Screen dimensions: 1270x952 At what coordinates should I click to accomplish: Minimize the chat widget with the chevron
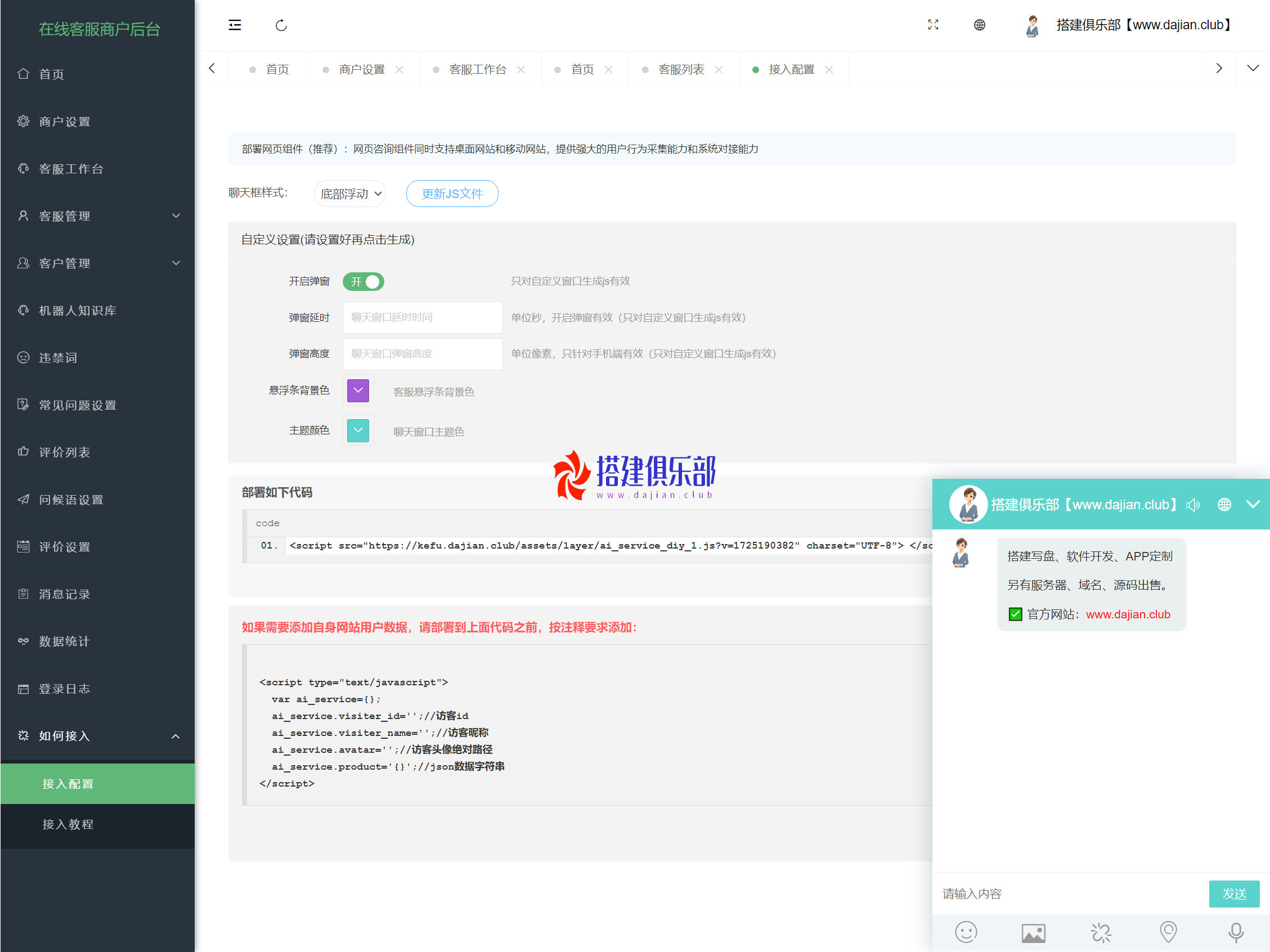tap(1253, 504)
